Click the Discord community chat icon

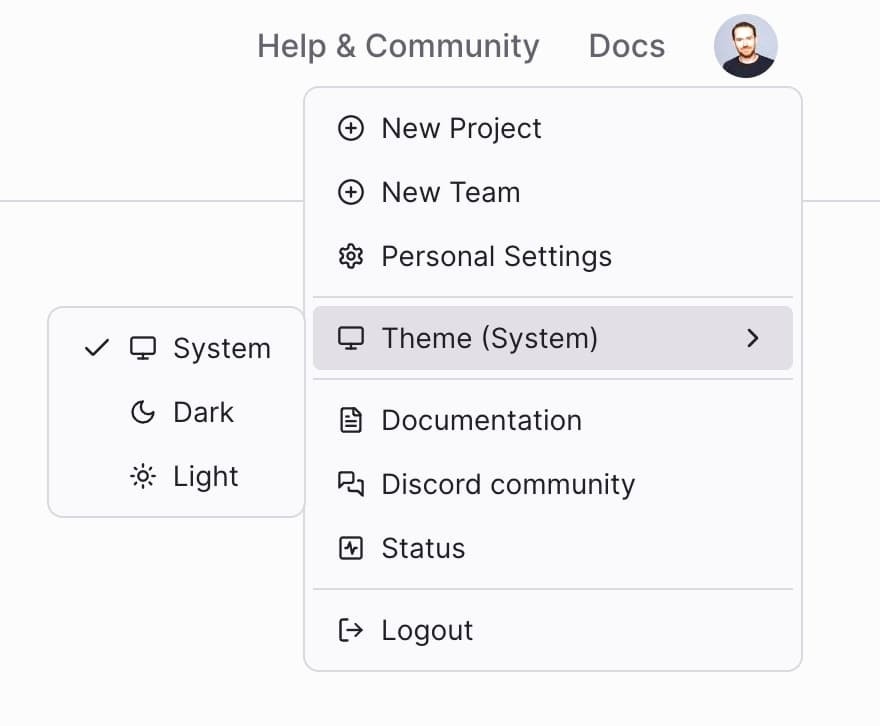[351, 484]
